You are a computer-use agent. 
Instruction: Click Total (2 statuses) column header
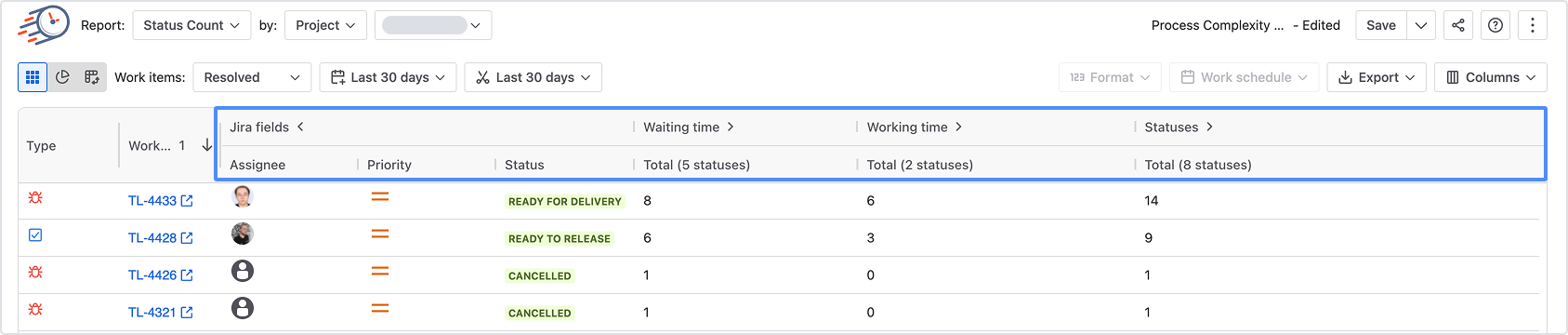click(x=920, y=165)
